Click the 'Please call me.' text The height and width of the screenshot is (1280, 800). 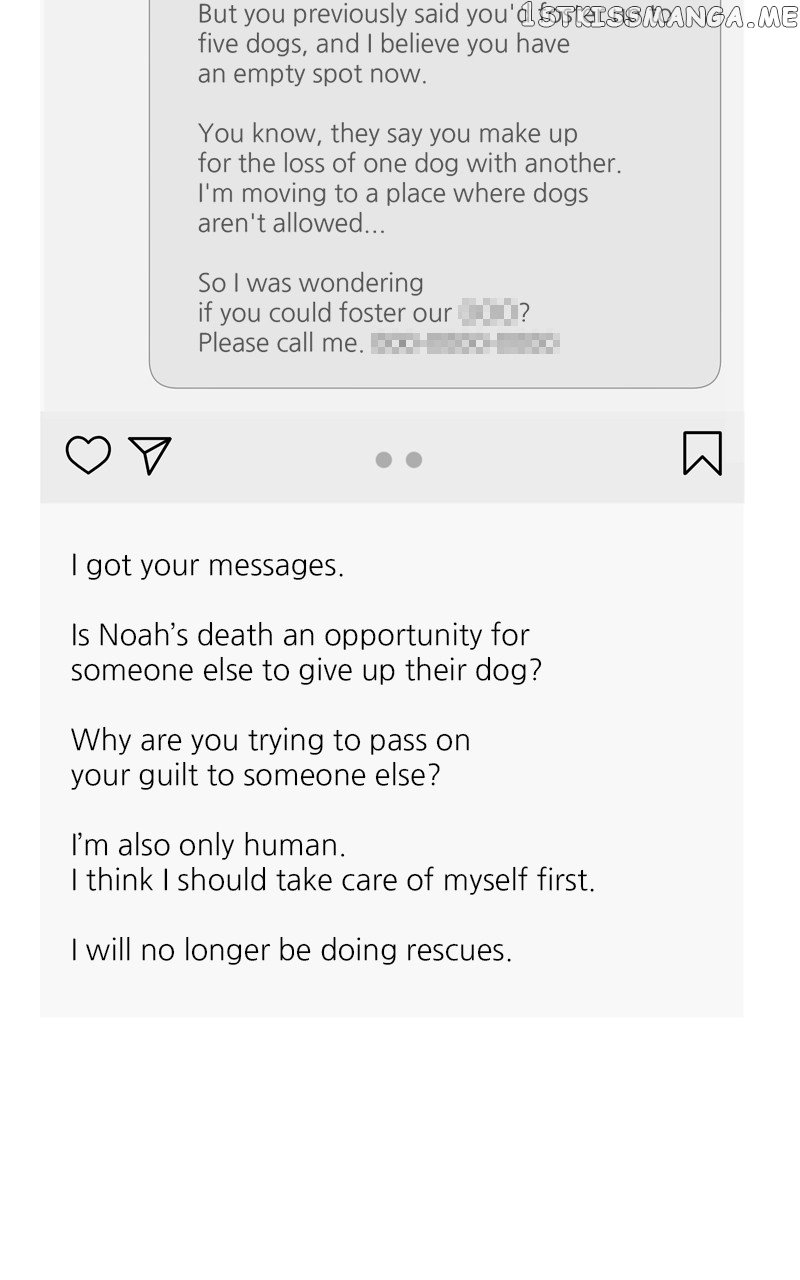[280, 343]
